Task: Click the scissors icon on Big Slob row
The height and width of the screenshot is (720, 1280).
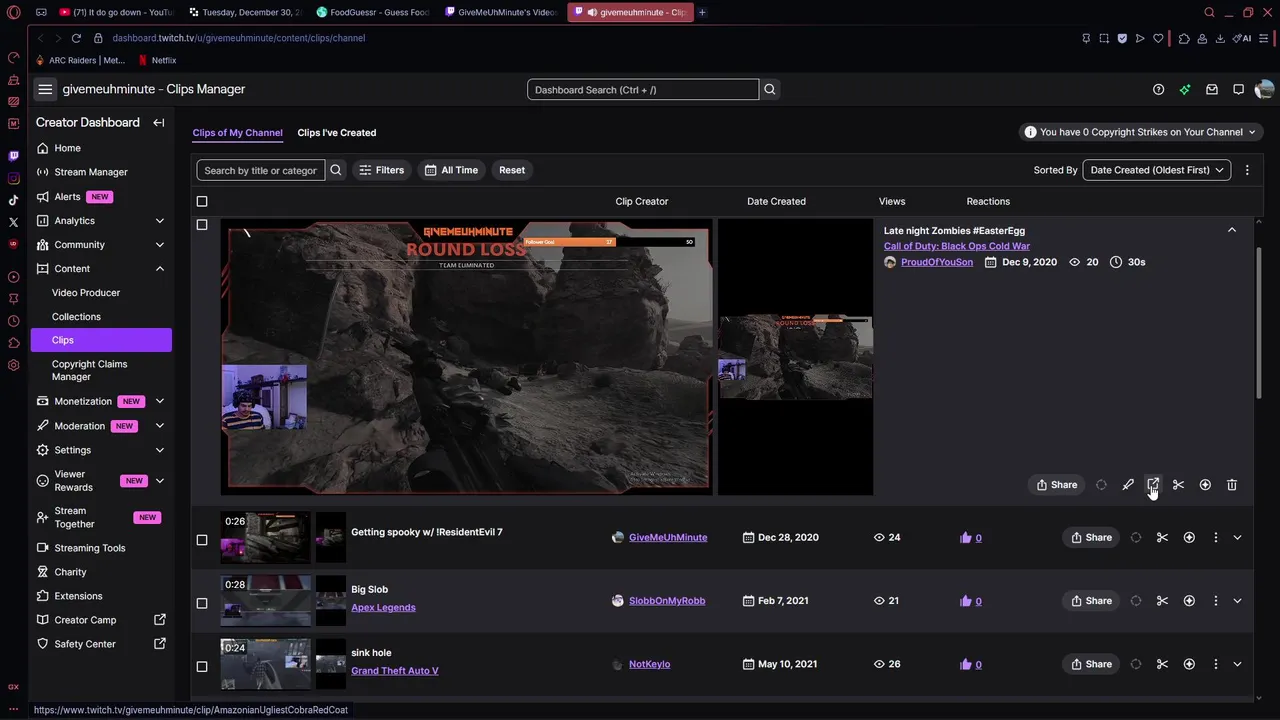Action: click(x=1162, y=601)
